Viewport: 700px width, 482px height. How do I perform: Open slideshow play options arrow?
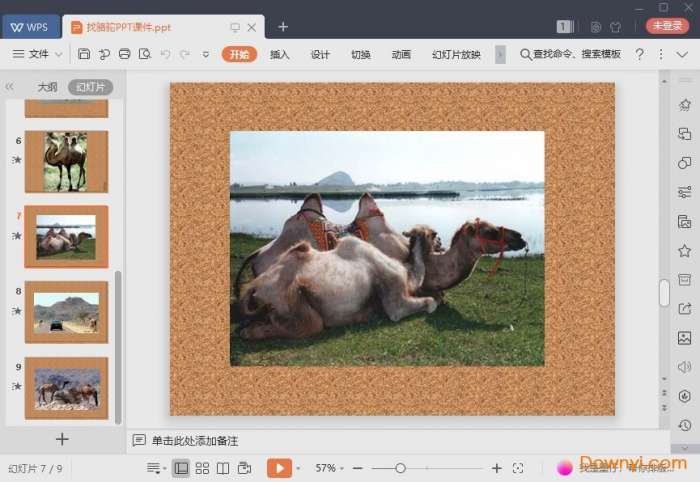(x=298, y=469)
